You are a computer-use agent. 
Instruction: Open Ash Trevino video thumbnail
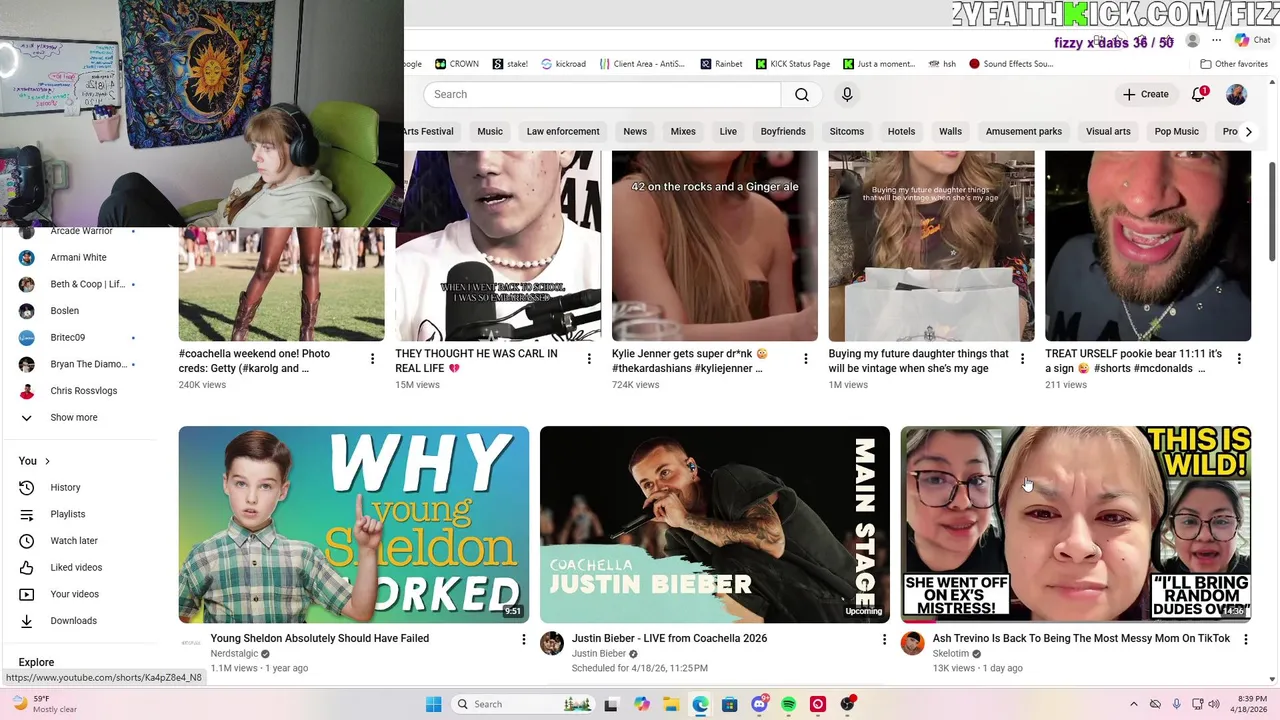pyautogui.click(x=1076, y=525)
